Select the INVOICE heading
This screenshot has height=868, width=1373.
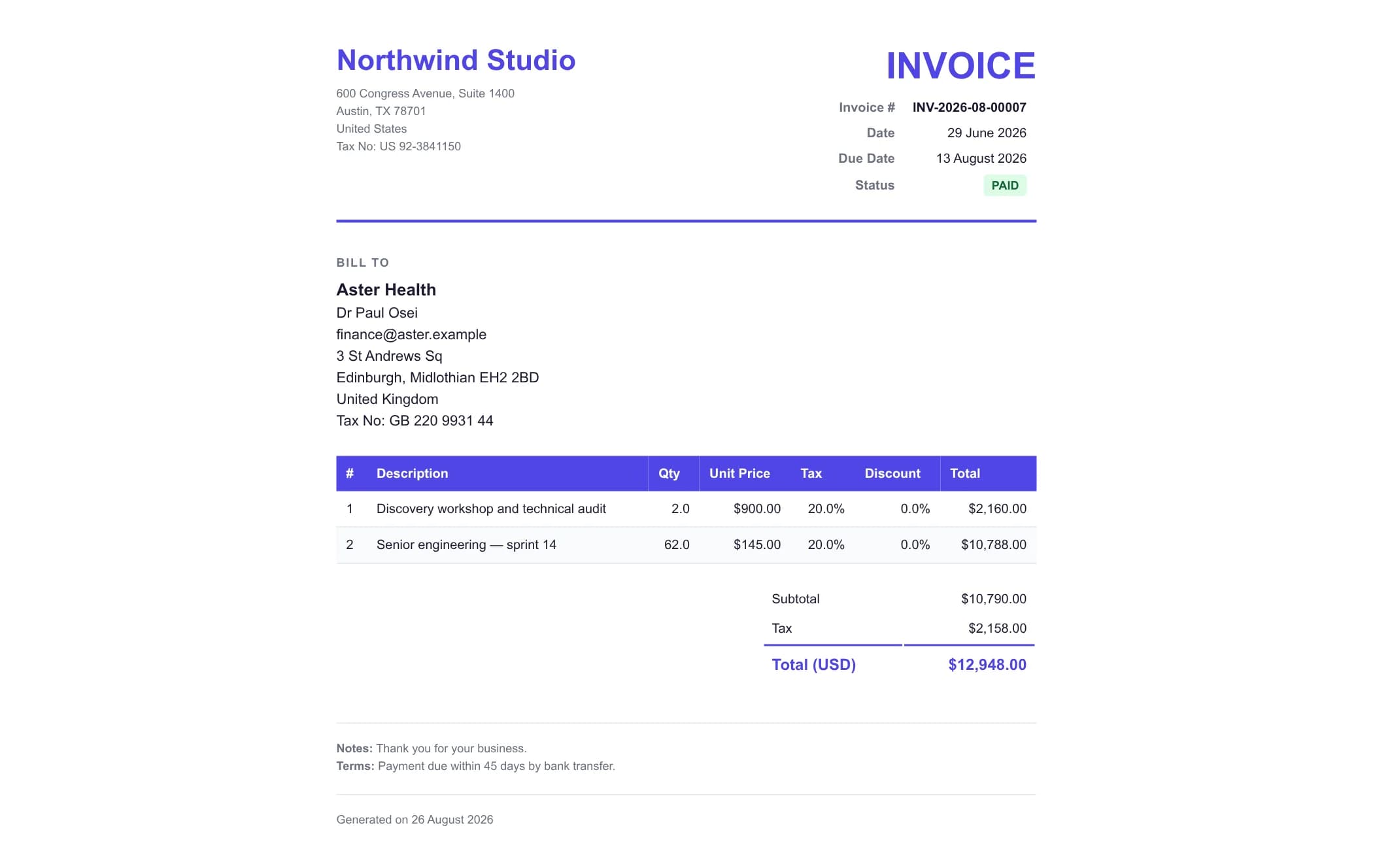(960, 65)
